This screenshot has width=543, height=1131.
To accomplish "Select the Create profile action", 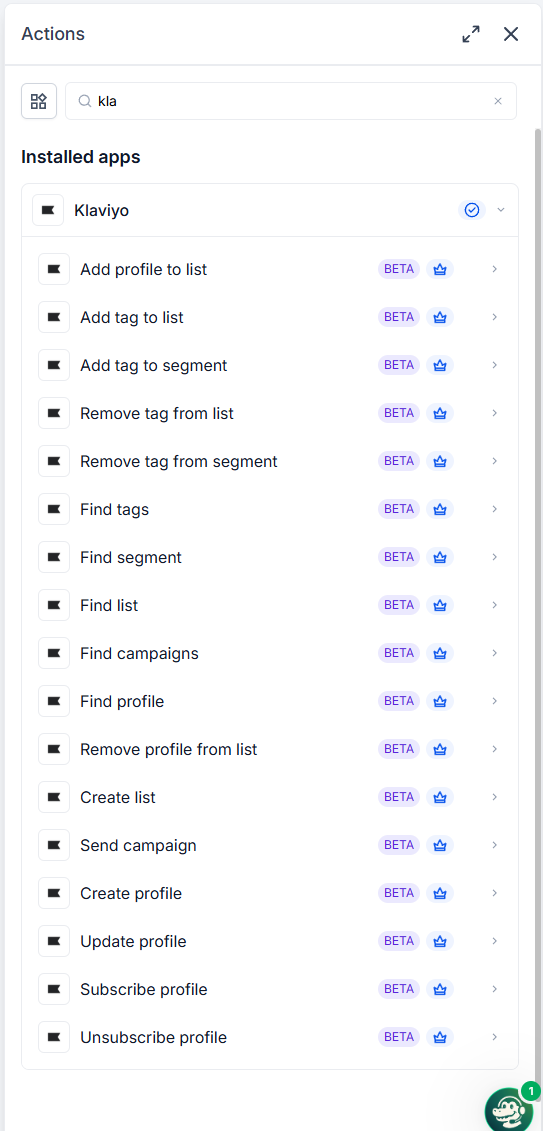I will point(270,893).
